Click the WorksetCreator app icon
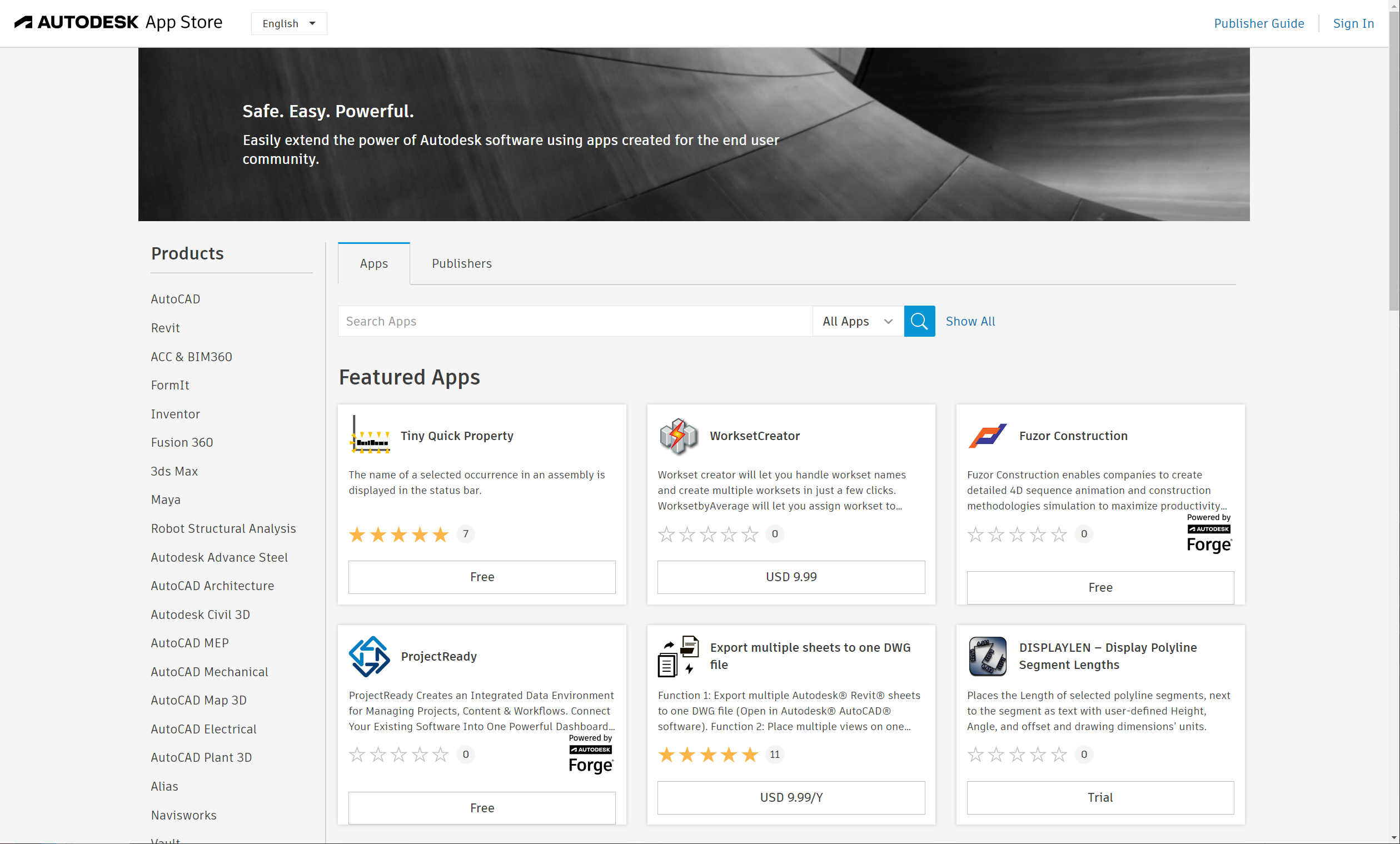This screenshot has height=844, width=1400. (x=679, y=436)
